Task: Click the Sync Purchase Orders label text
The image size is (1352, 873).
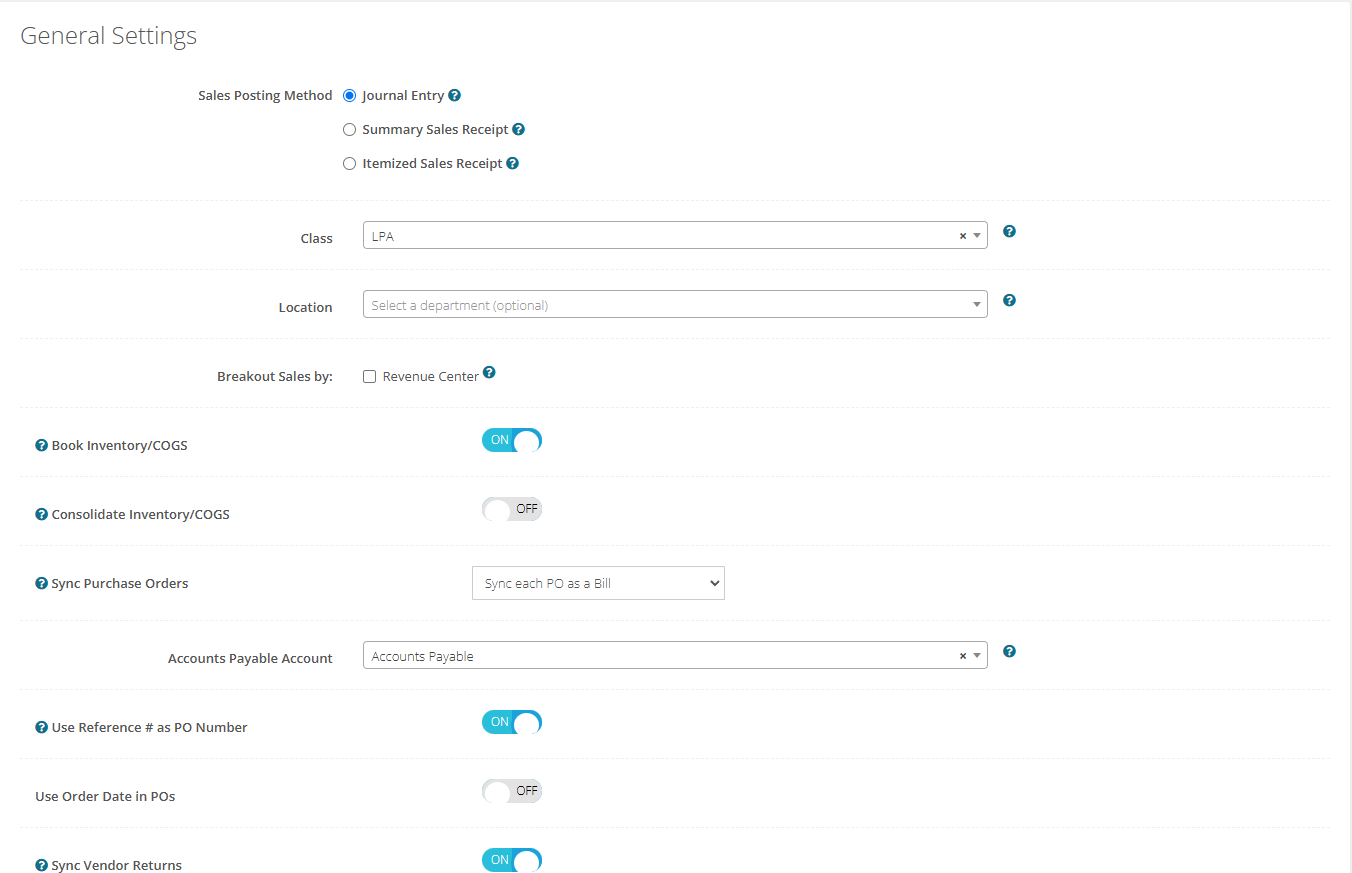Action: pos(120,584)
